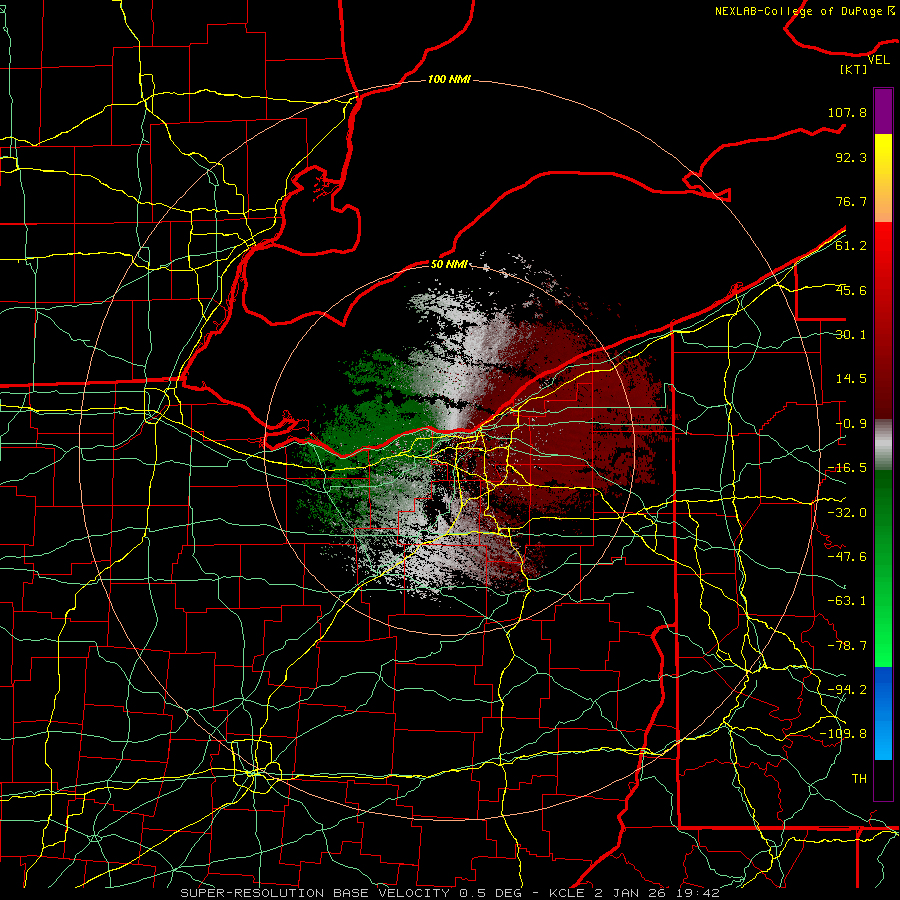Click the 30.1 legend value
Screen dimensions: 900x900
click(x=851, y=335)
